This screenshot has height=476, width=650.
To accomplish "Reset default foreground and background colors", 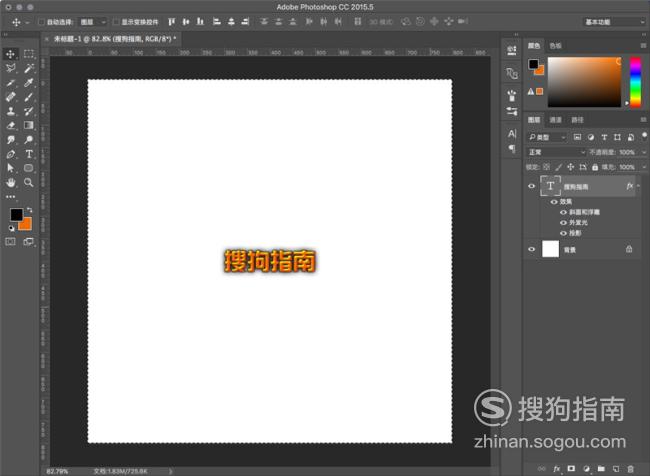I will [12, 228].
